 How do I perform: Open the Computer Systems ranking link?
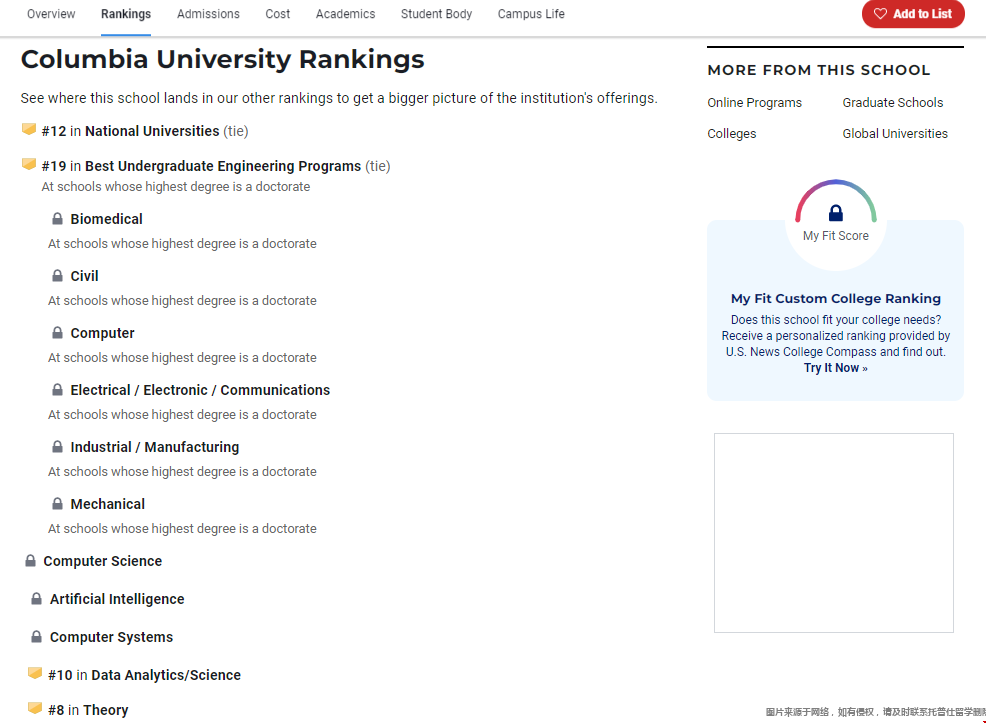[x=111, y=637]
